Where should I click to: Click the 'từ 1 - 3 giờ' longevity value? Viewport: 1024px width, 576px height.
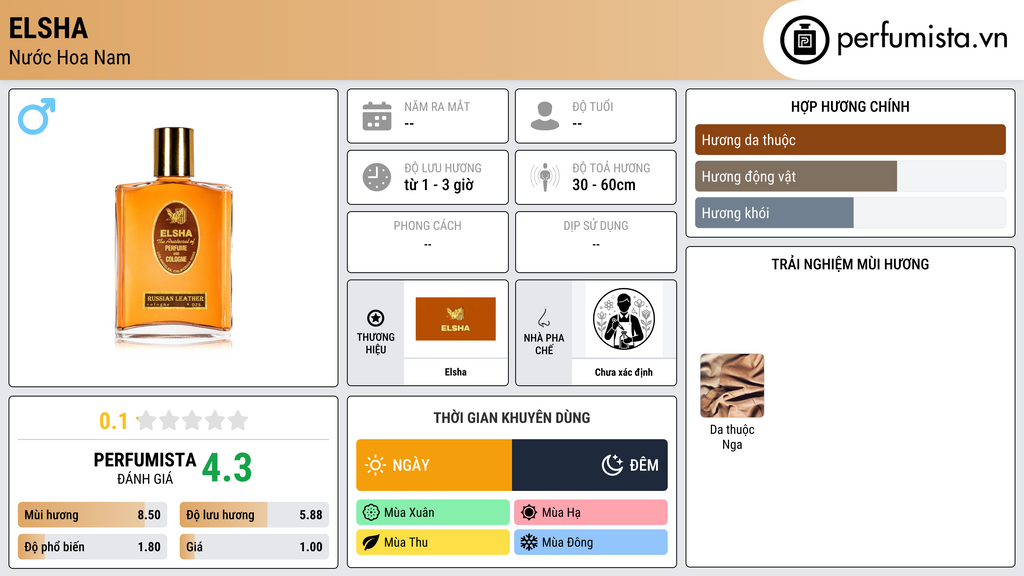439,185
